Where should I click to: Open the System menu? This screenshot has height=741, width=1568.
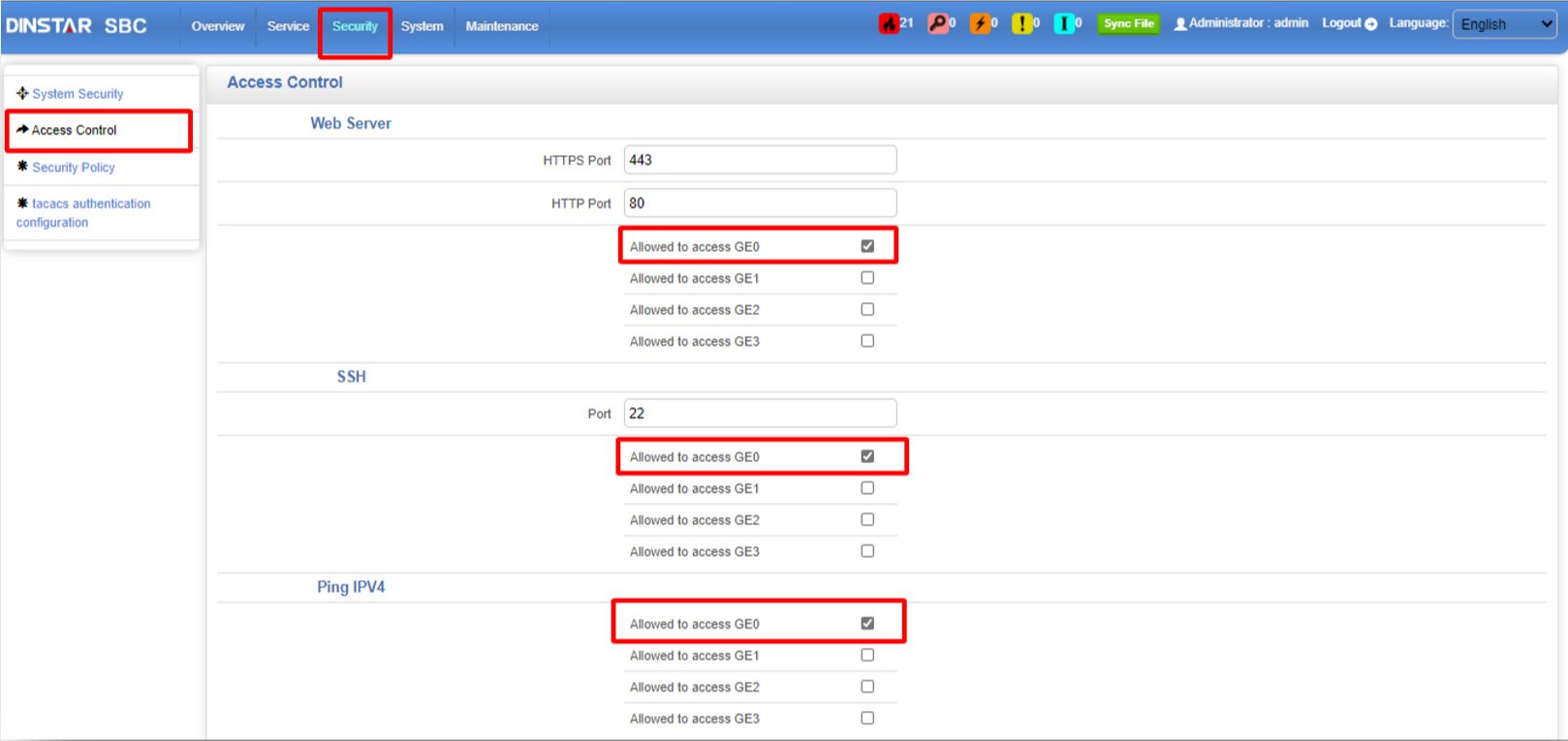tap(422, 26)
